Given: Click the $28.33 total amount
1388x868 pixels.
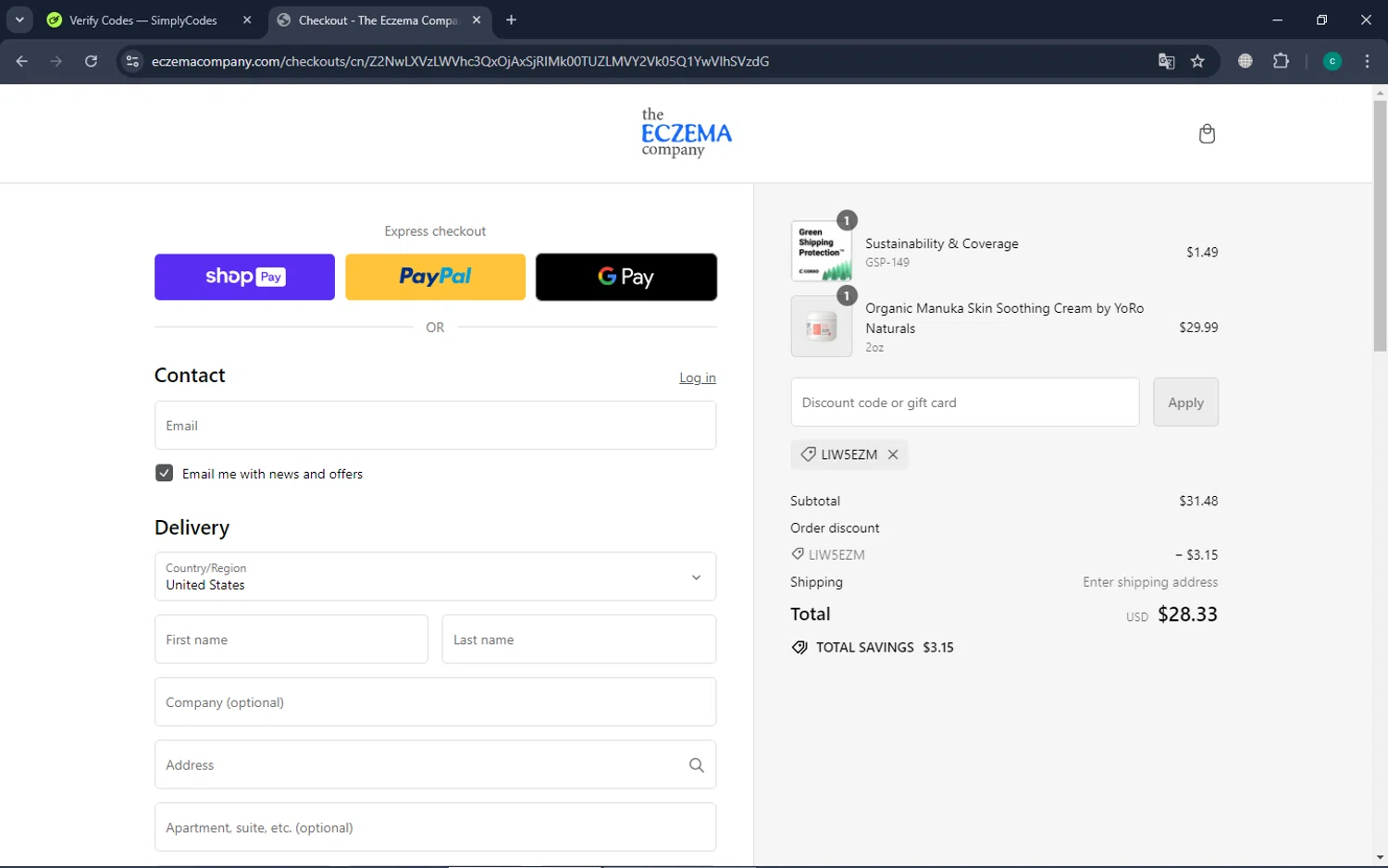Looking at the screenshot, I should click(1187, 614).
